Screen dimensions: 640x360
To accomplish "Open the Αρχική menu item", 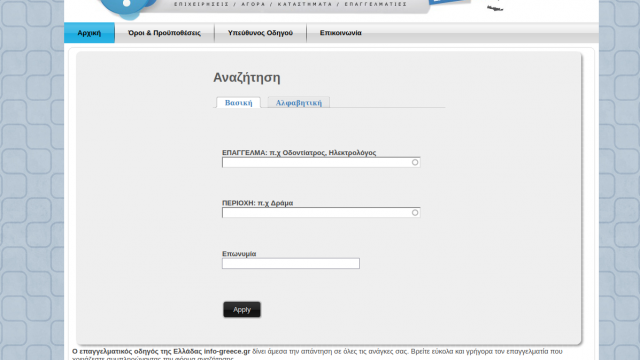I will (x=89, y=33).
